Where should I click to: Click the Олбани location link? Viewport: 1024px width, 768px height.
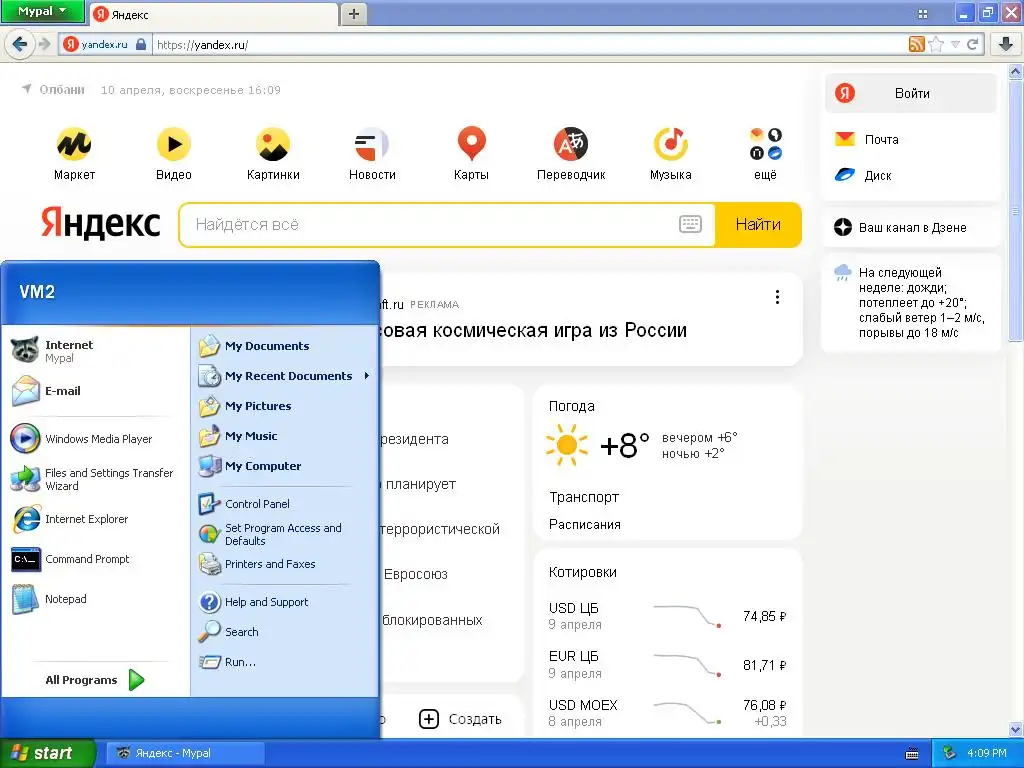click(62, 89)
